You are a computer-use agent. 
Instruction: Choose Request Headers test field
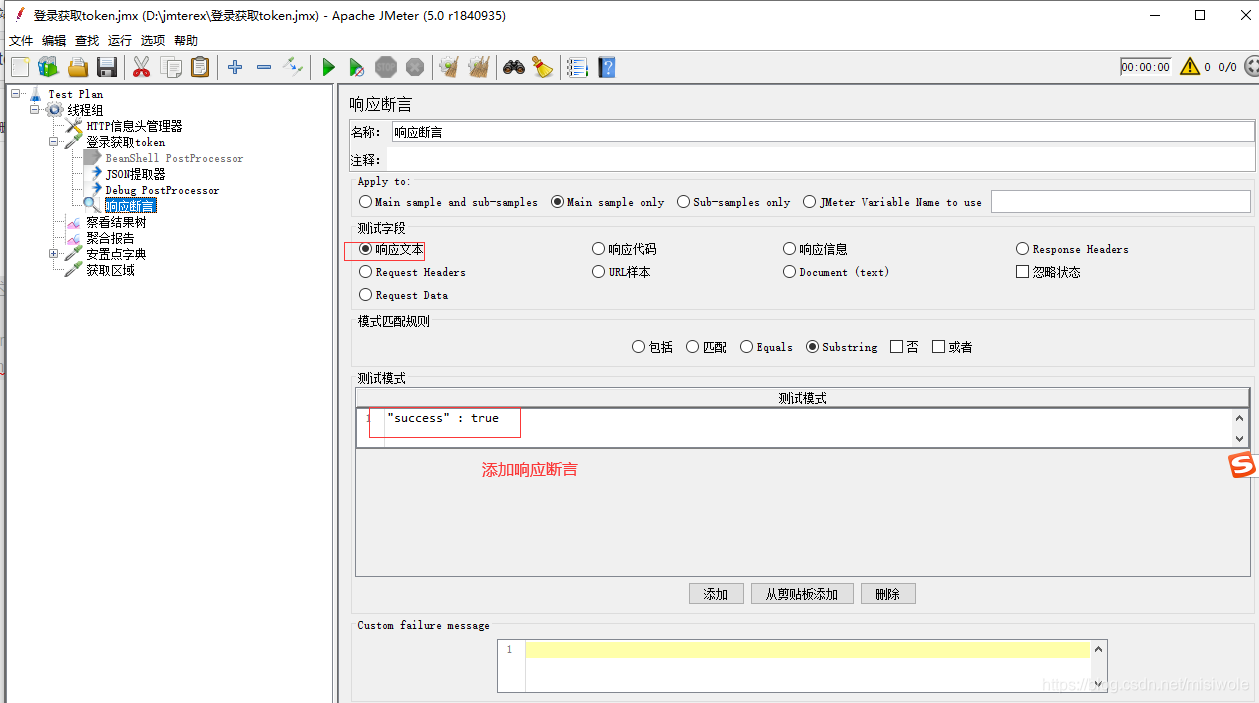(x=366, y=272)
